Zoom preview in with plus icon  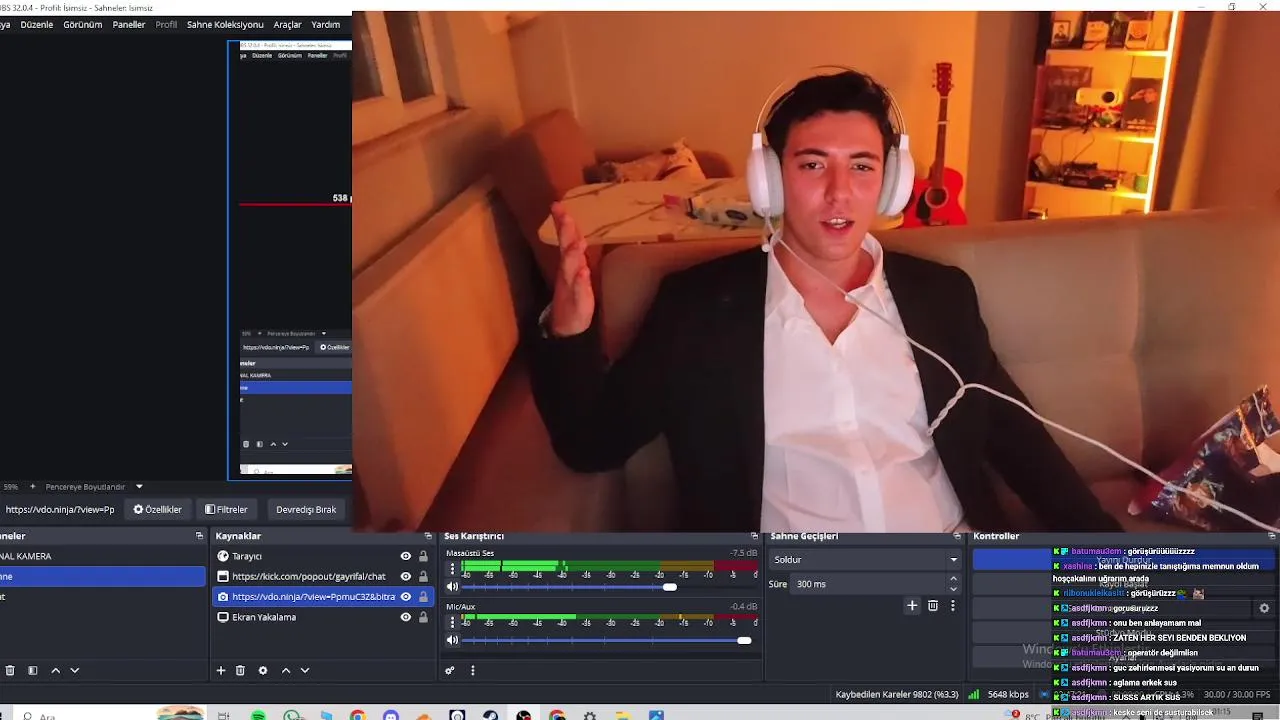[32, 487]
